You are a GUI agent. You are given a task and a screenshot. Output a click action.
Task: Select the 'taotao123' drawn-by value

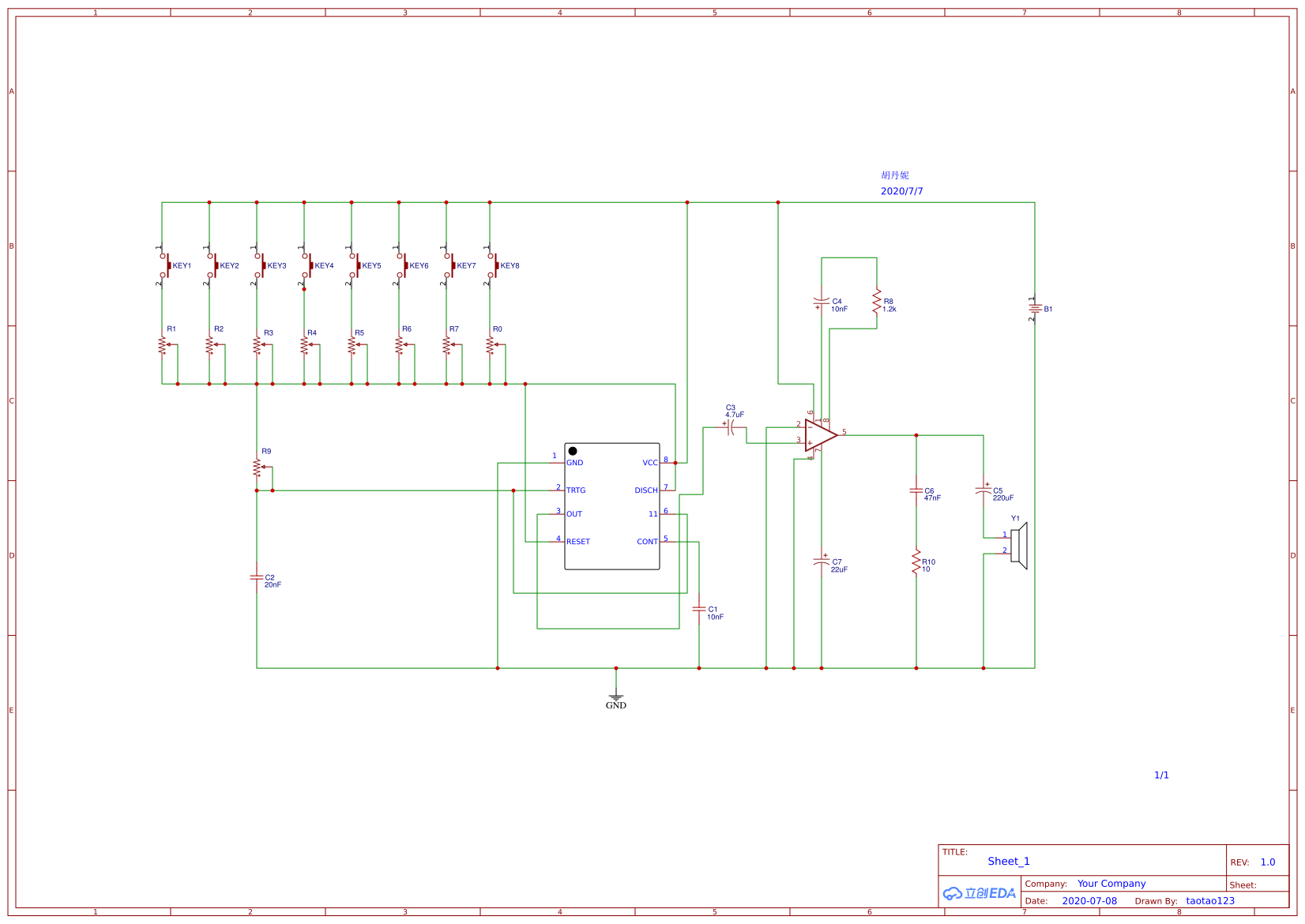point(1210,901)
